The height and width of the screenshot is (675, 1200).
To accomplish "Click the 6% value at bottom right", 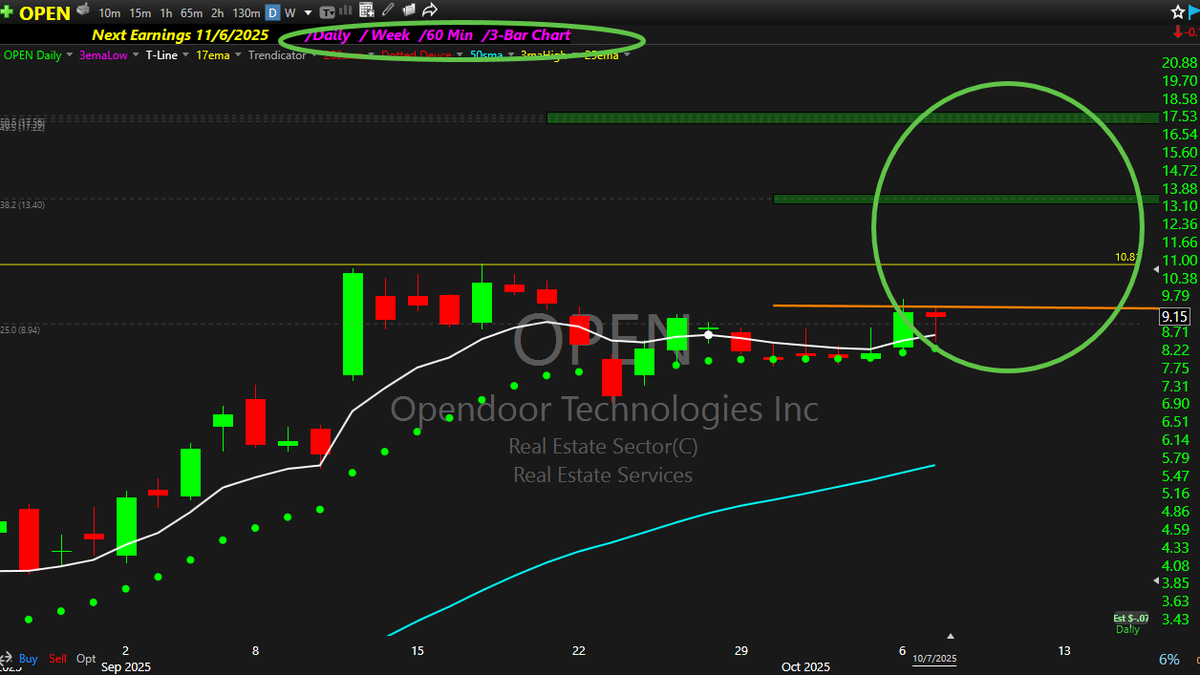I will [1168, 660].
